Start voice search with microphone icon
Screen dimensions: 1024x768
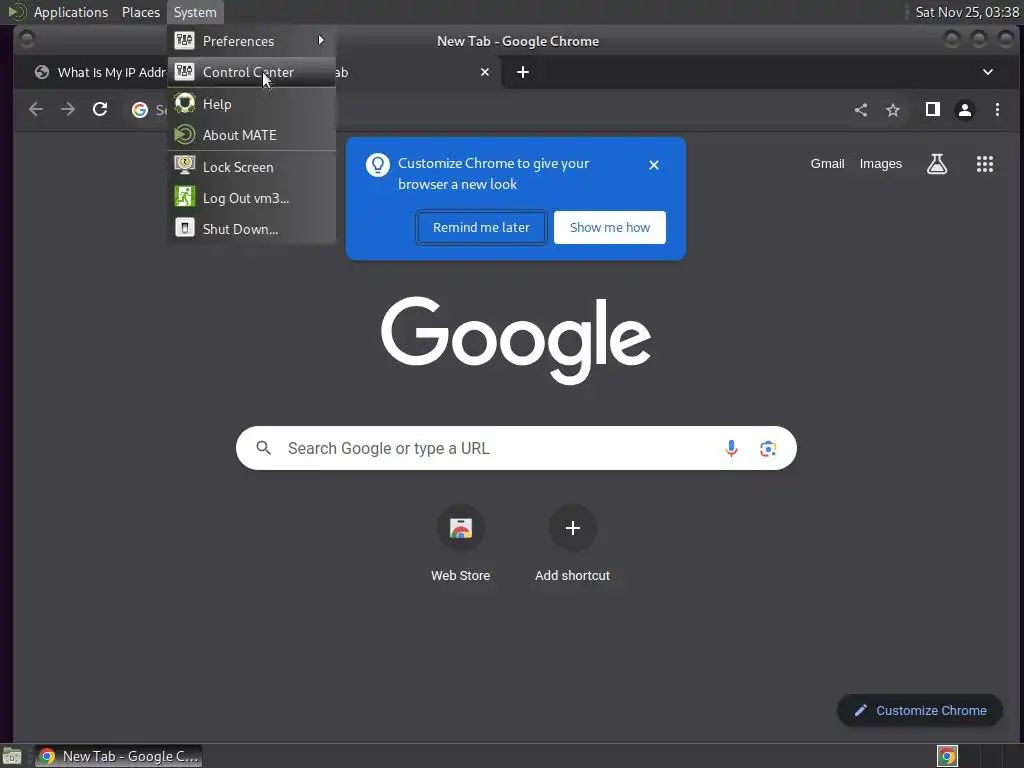(731, 448)
